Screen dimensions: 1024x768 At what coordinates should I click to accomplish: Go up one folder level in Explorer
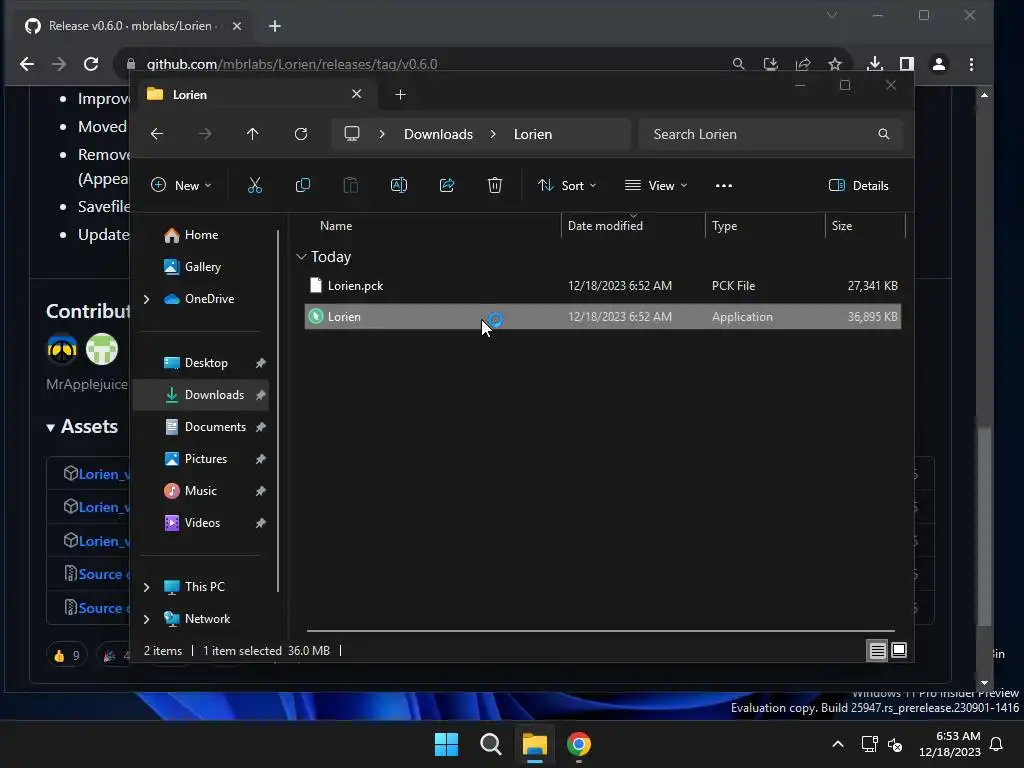[253, 134]
